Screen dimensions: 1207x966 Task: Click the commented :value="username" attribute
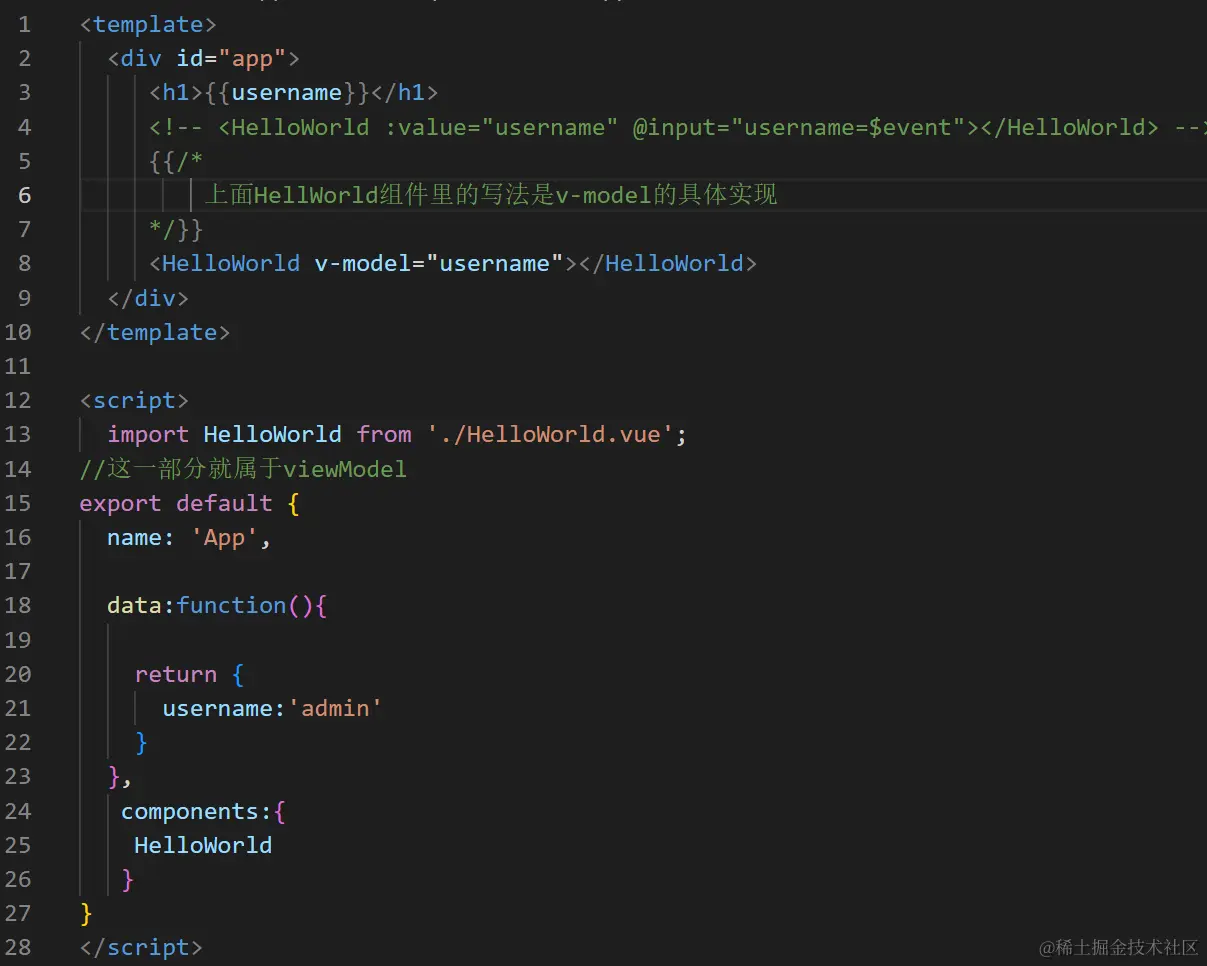point(501,127)
